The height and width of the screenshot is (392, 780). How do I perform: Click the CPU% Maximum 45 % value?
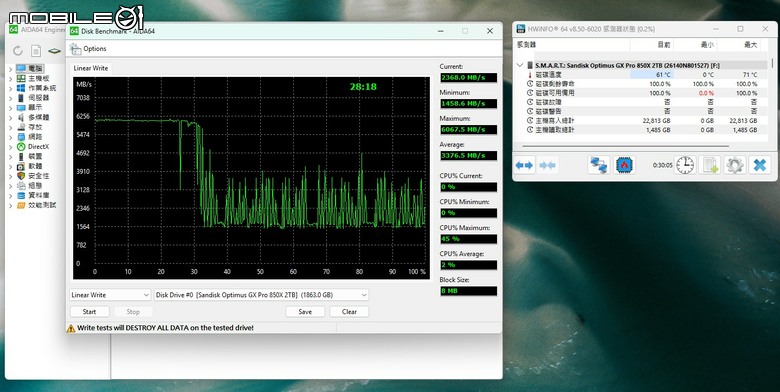click(468, 239)
